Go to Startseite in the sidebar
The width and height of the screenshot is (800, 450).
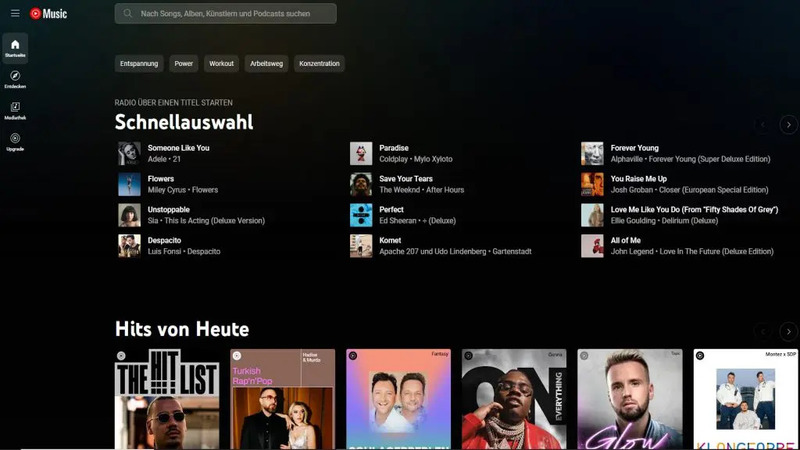[x=15, y=48]
